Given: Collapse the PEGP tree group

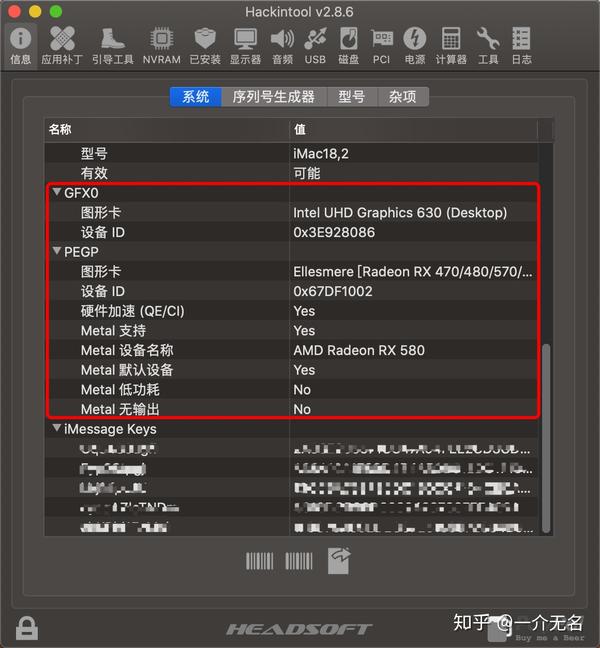Looking at the screenshot, I should [57, 251].
